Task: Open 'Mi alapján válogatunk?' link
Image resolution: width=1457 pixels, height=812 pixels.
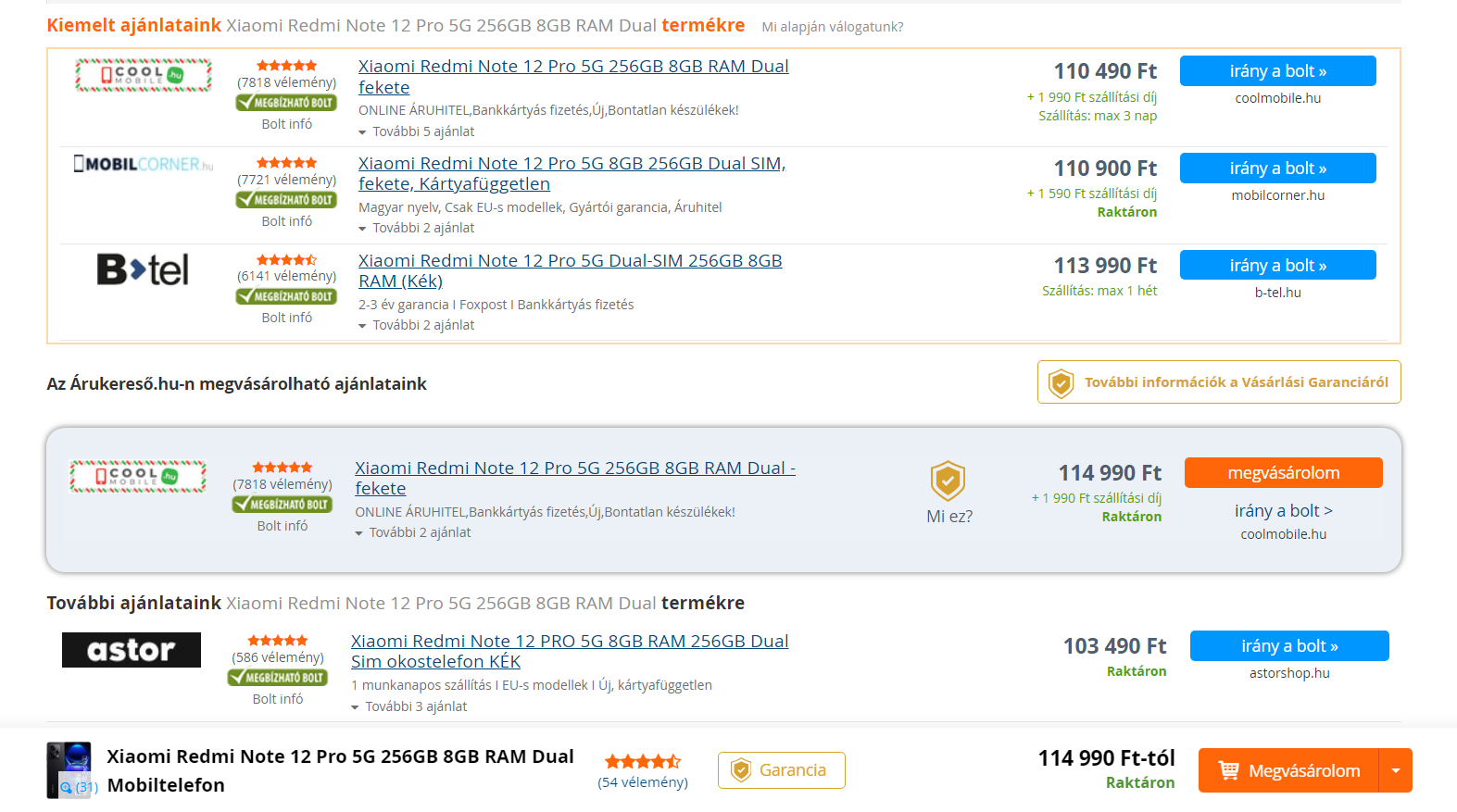Action: pos(832,27)
